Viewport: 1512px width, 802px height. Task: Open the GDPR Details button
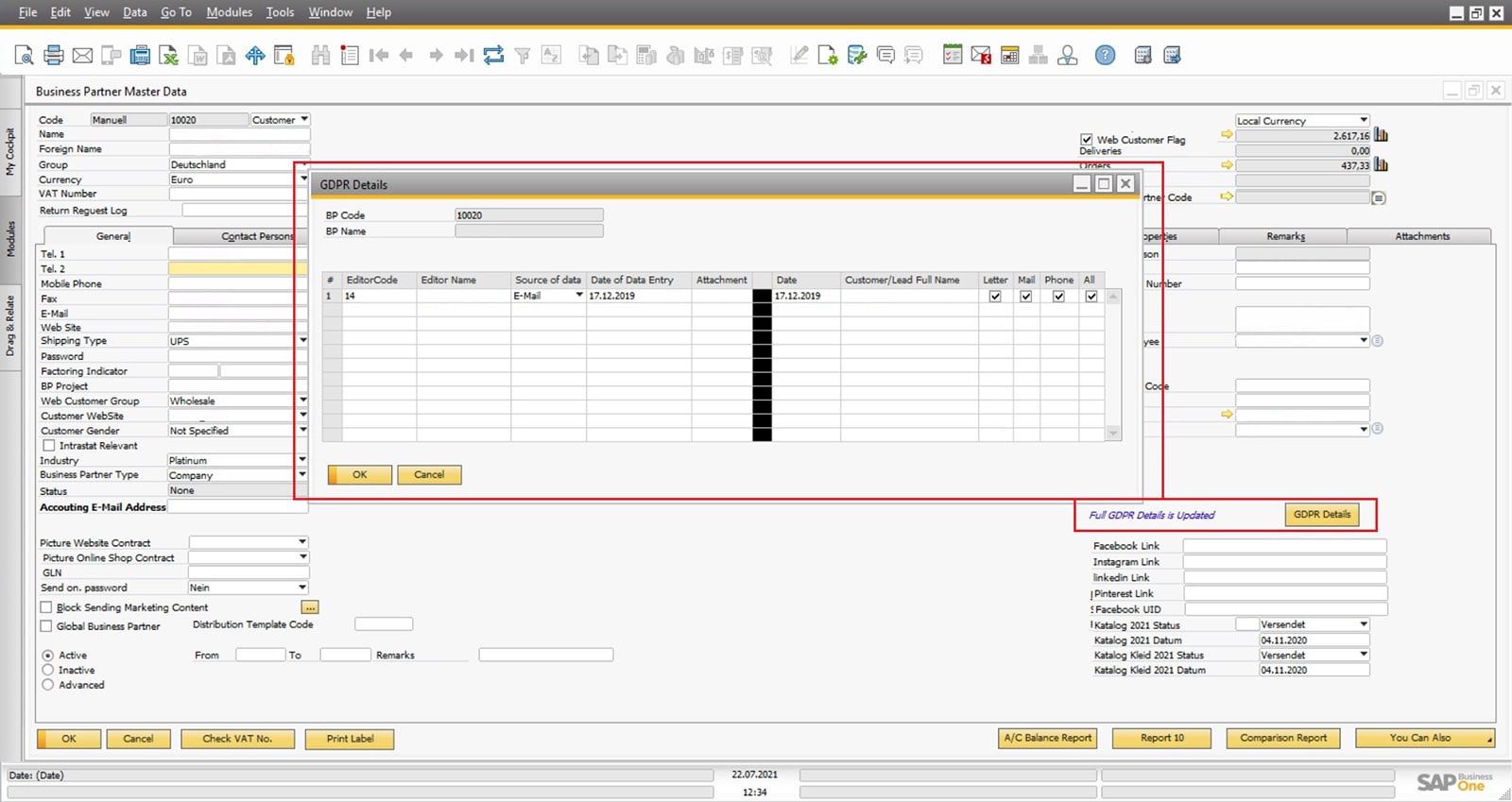coord(1322,515)
